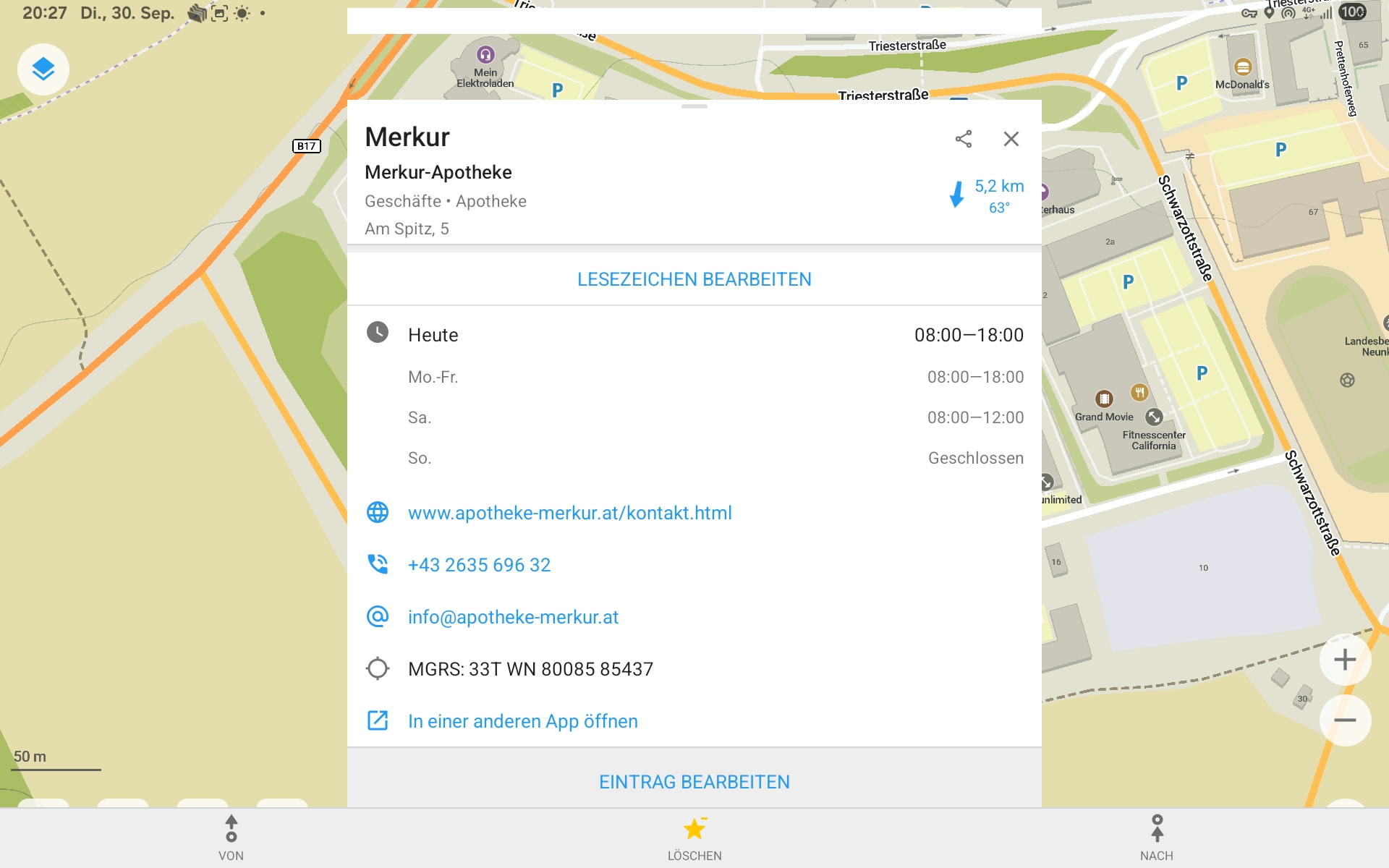The height and width of the screenshot is (868, 1389).
Task: Select the Grand Movie cinema marker
Action: pos(1104,399)
